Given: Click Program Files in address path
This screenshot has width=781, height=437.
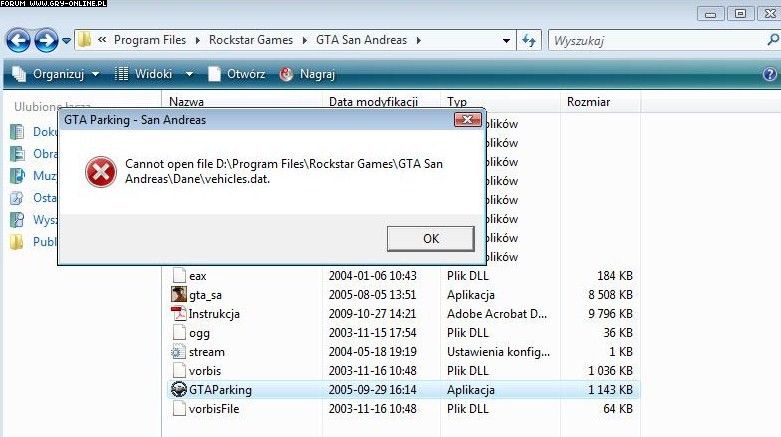Looking at the screenshot, I should tap(151, 41).
